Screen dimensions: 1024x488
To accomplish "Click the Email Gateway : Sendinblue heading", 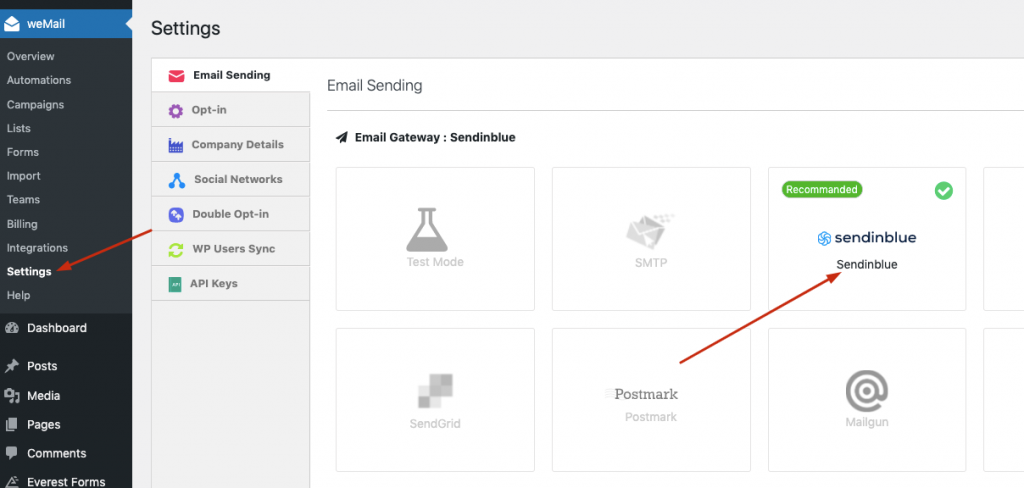I will pyautogui.click(x=435, y=138).
